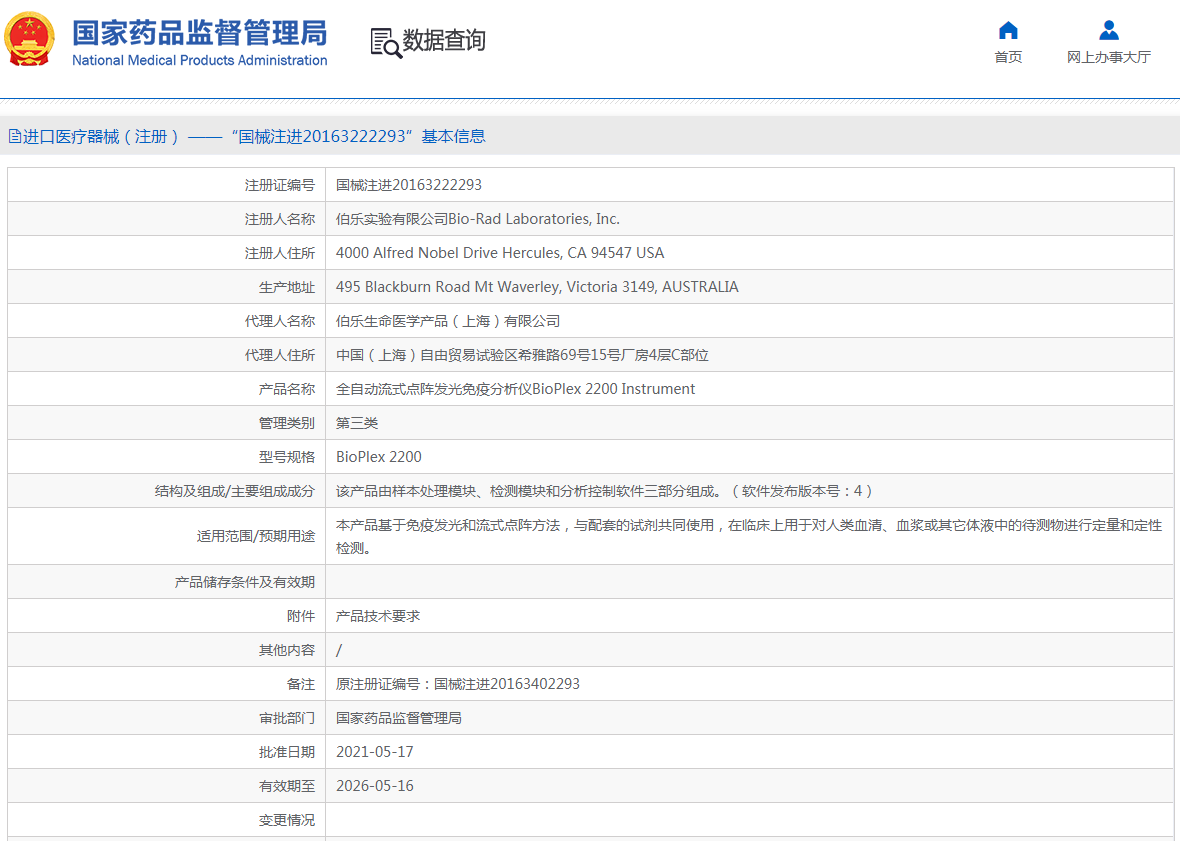Image resolution: width=1180 pixels, height=841 pixels.
Task: Select the structure composition description text
Action: [x=604, y=491]
